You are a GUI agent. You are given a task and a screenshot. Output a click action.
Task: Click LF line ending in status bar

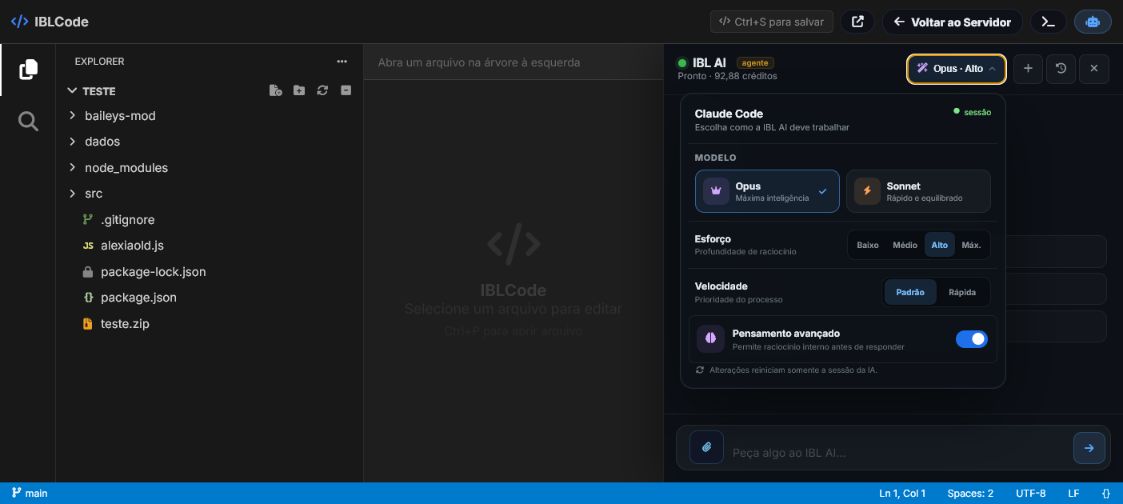tap(1073, 493)
